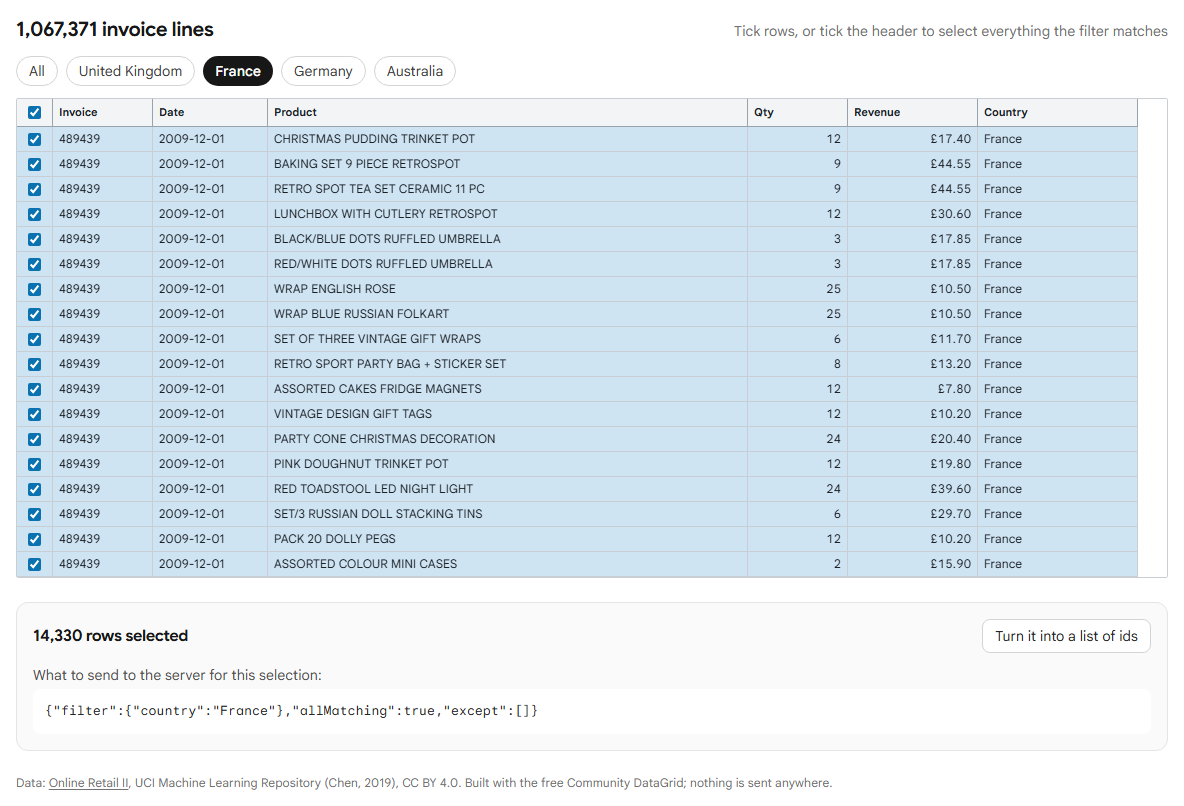Uncheck PINK DOUGHNUT TRINKET POT row
The width and height of the screenshot is (1184, 806).
[34, 464]
